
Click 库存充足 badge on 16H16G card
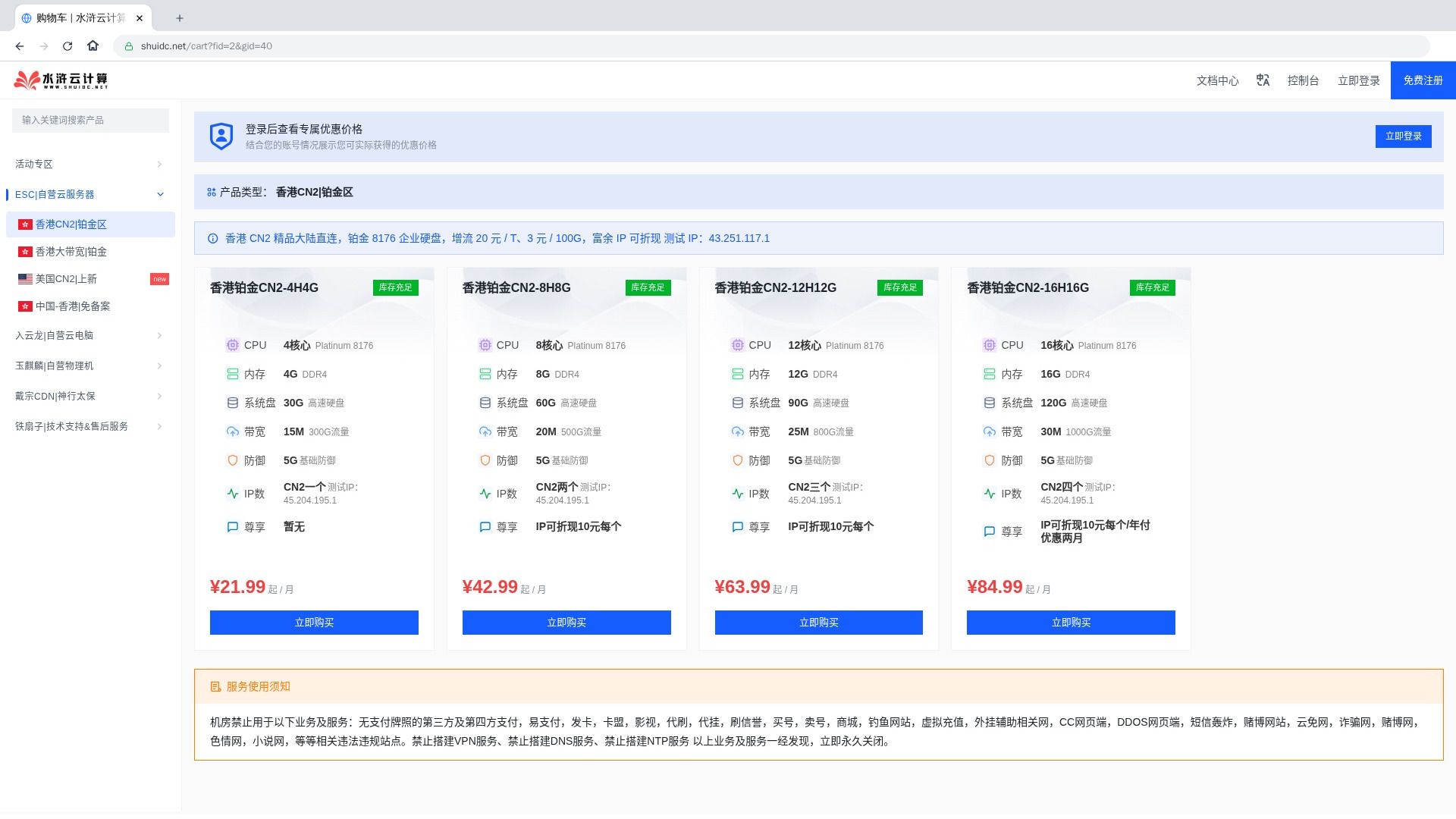[x=1152, y=288]
